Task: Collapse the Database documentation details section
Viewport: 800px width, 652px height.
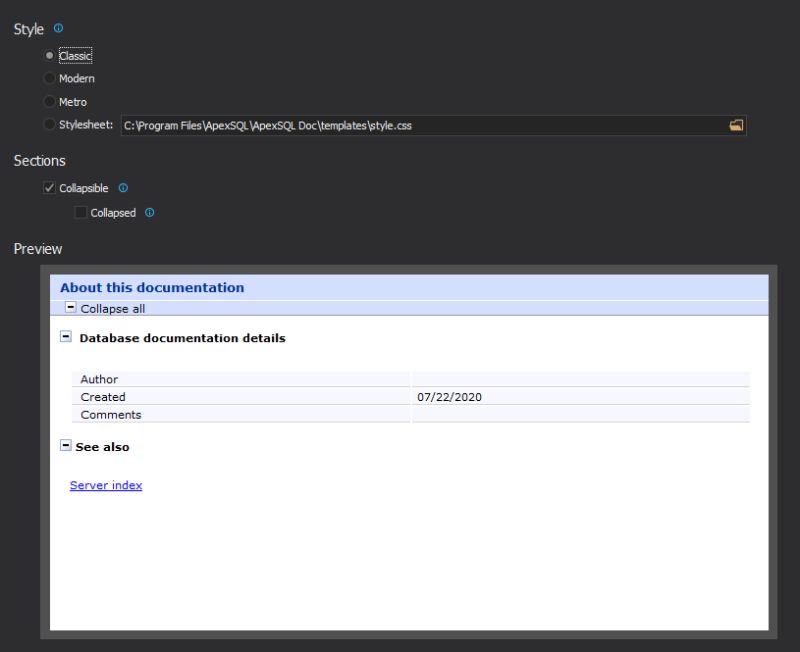Action: tap(66, 337)
